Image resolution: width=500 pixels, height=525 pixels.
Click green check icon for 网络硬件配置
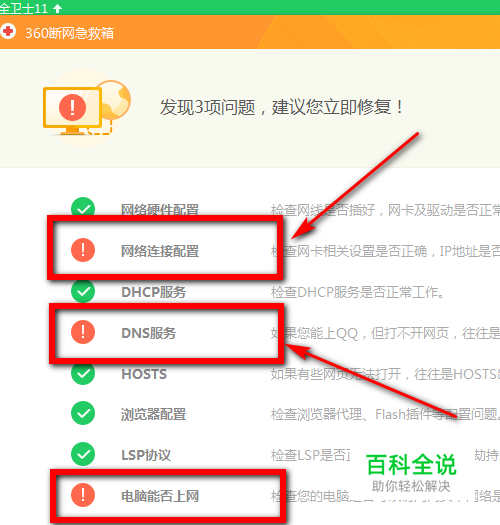point(83,207)
